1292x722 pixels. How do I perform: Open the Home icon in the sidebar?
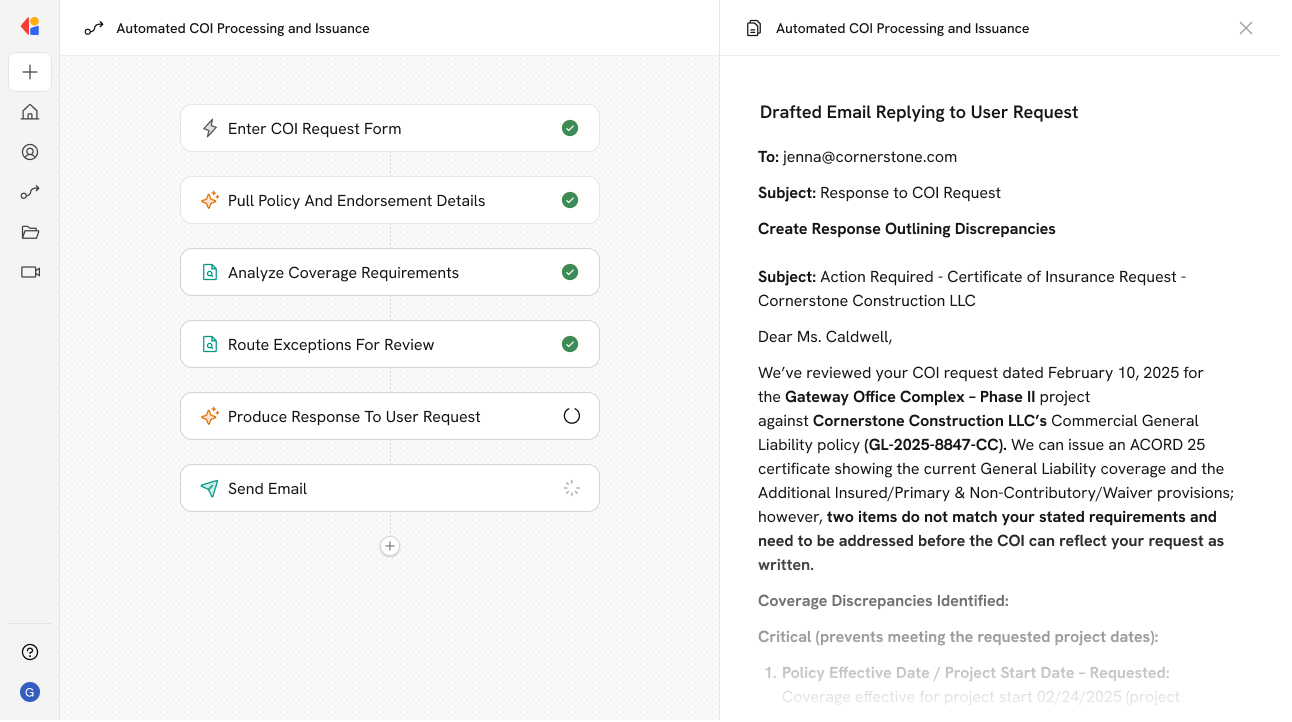(x=30, y=112)
